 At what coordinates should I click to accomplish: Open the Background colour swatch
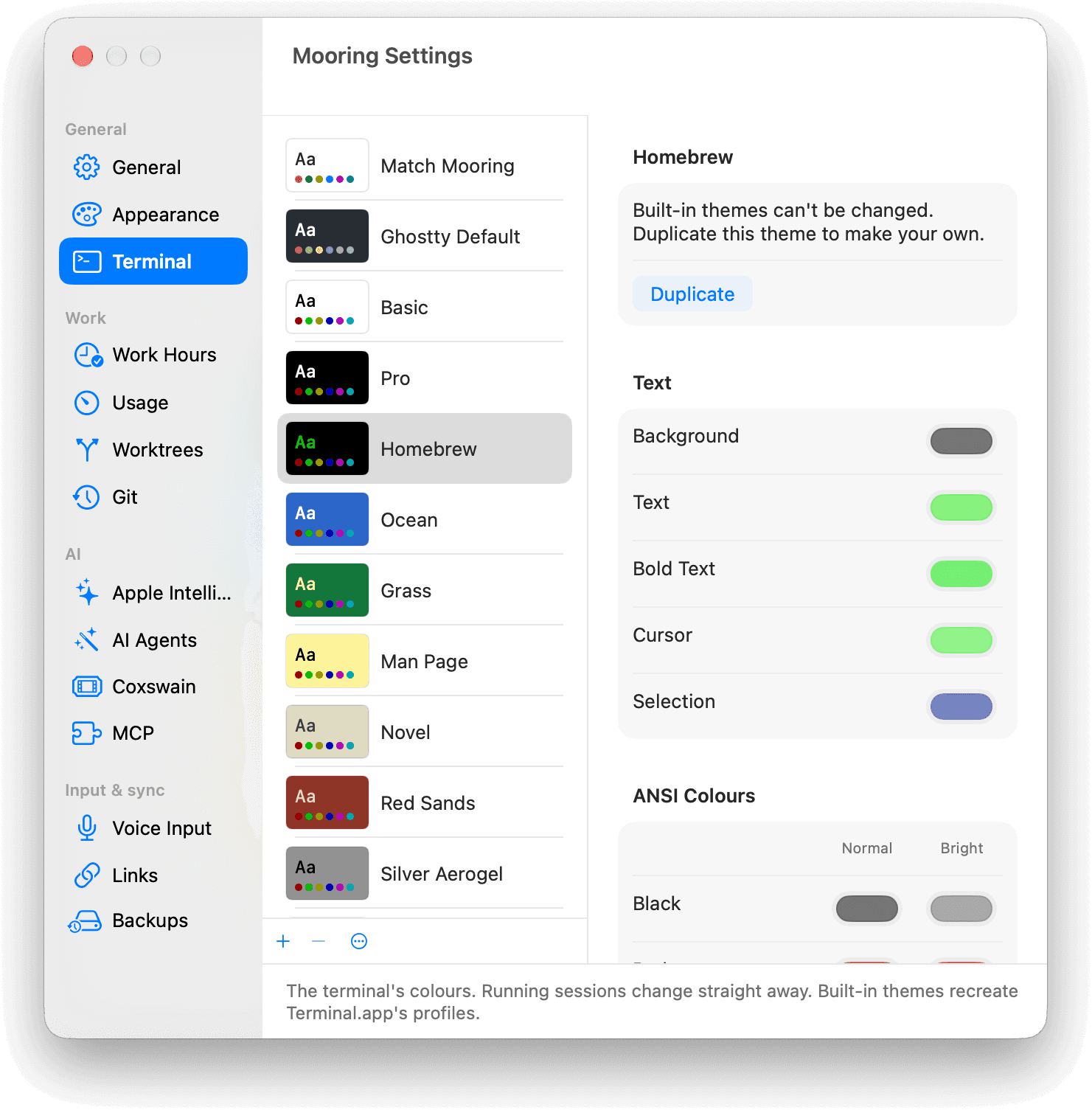pyautogui.click(x=961, y=441)
